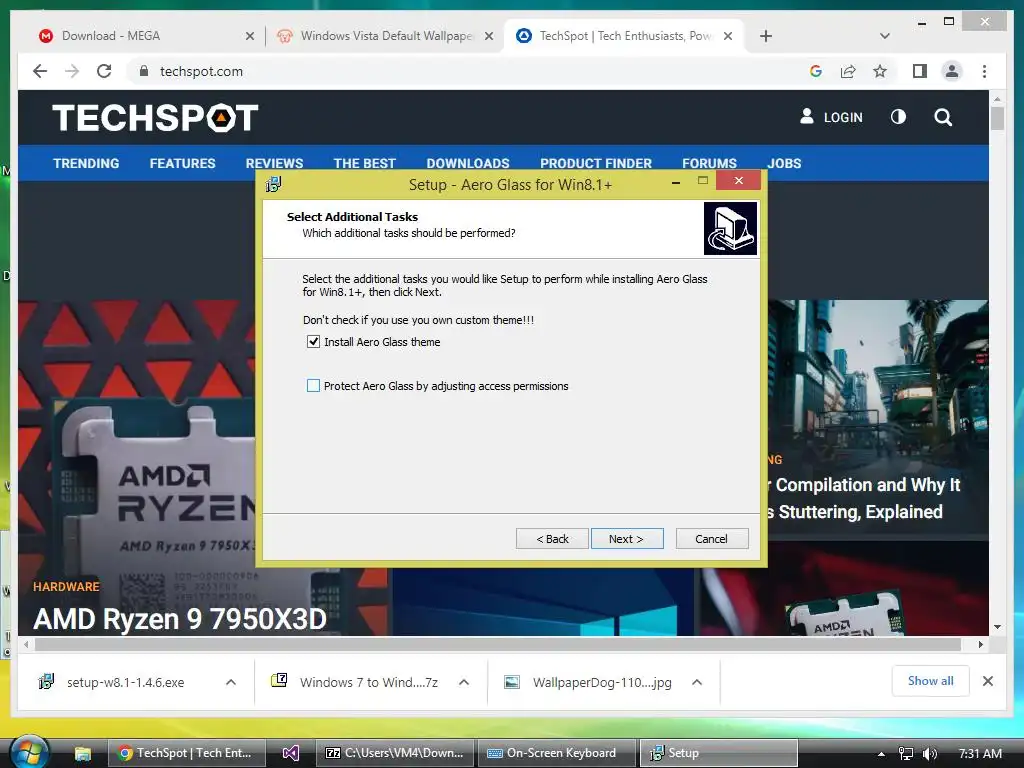Click the HARDWARE category label
Image resolution: width=1024 pixels, height=768 pixels.
coord(67,586)
